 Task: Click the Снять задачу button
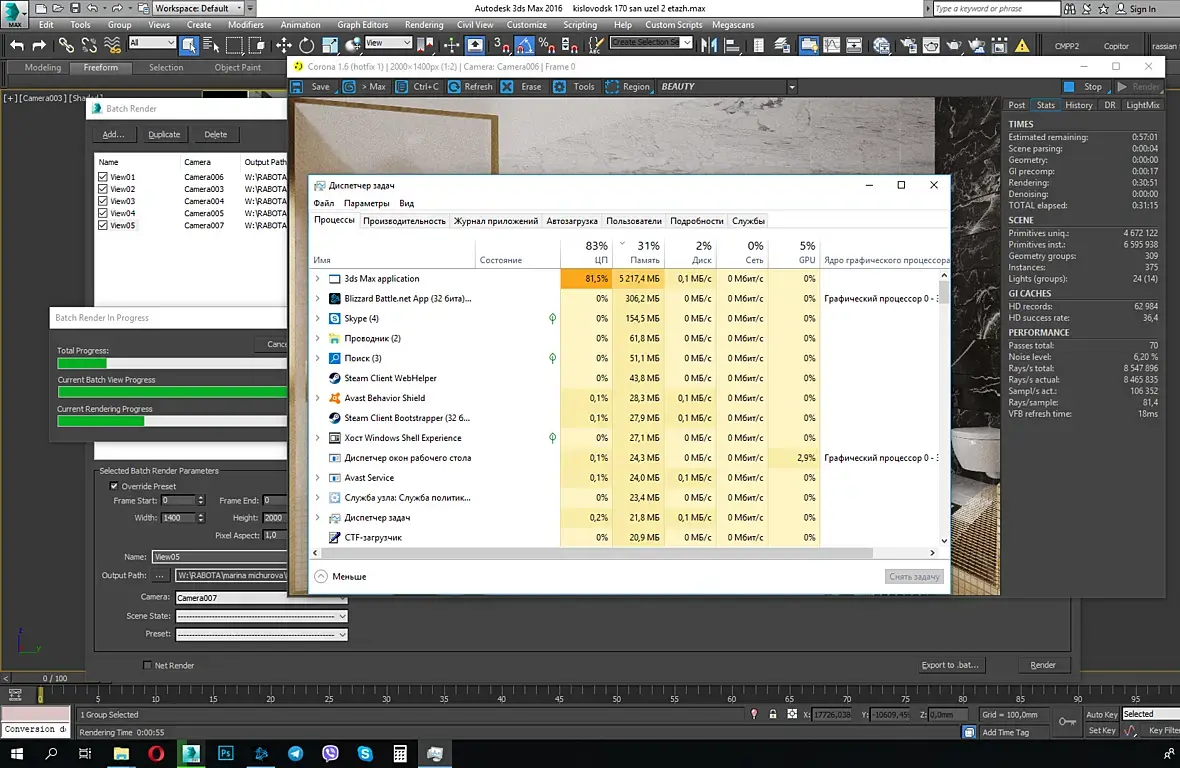point(914,576)
